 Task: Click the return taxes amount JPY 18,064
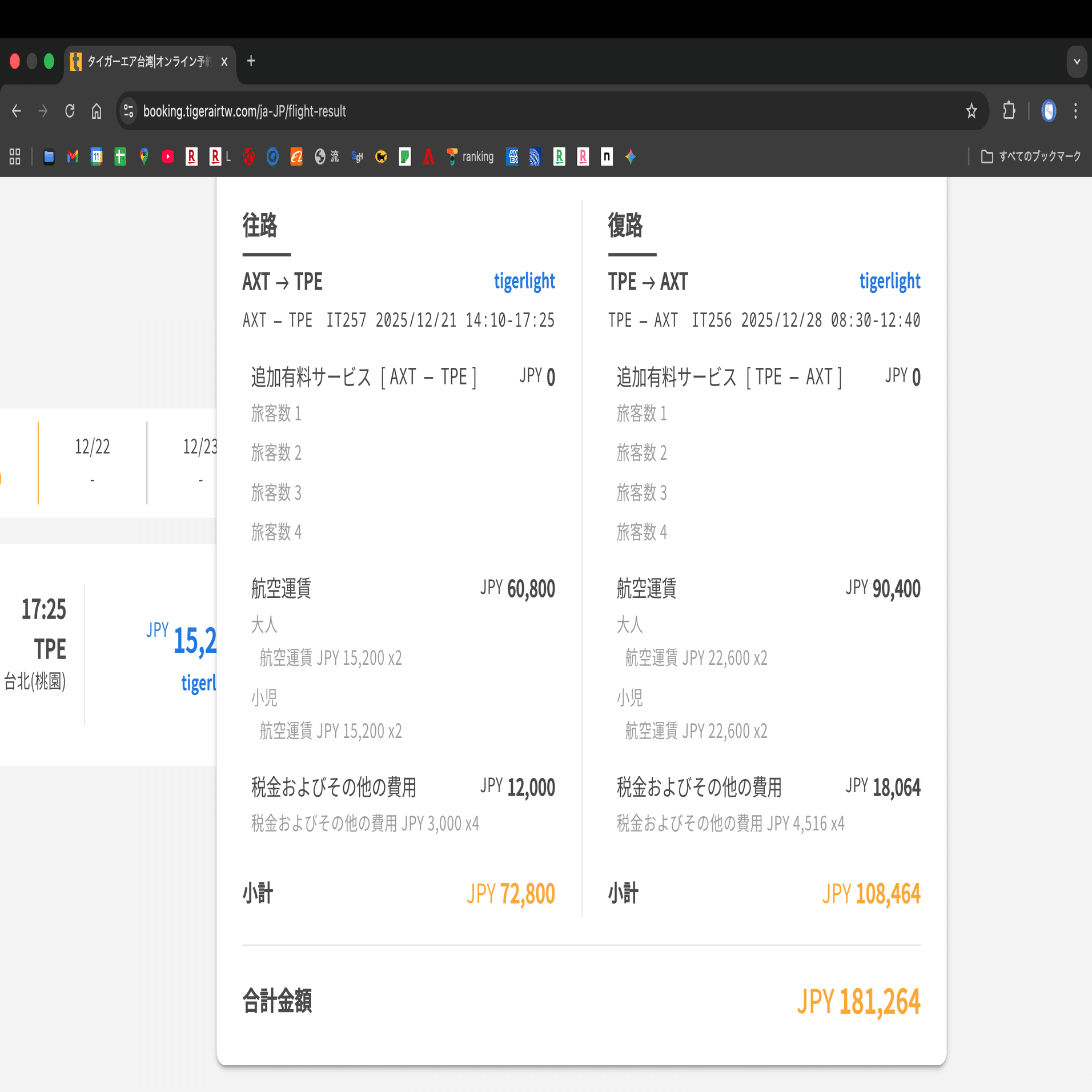(883, 787)
